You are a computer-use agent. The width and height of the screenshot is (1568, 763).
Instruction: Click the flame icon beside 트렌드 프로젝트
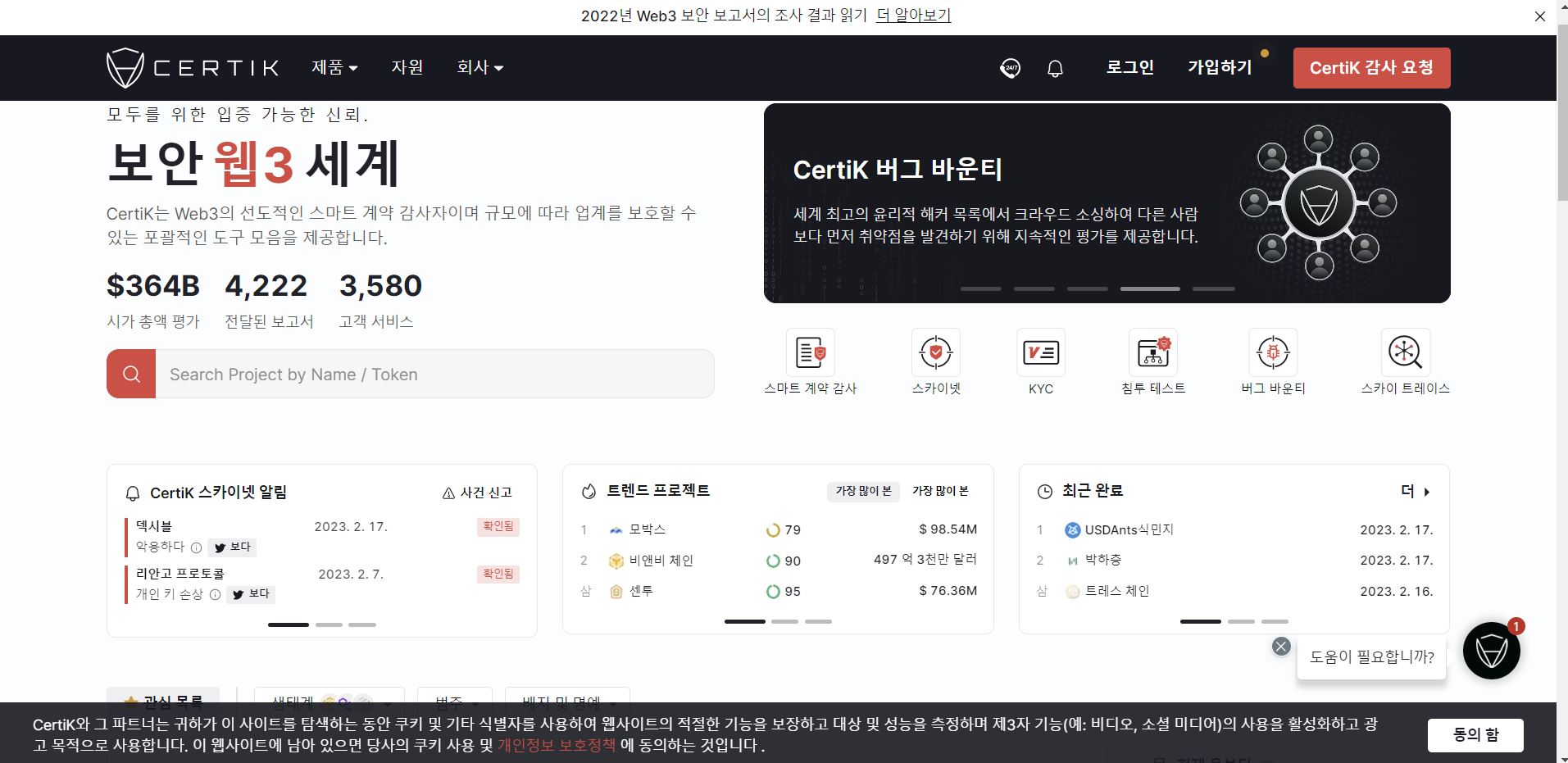click(589, 491)
